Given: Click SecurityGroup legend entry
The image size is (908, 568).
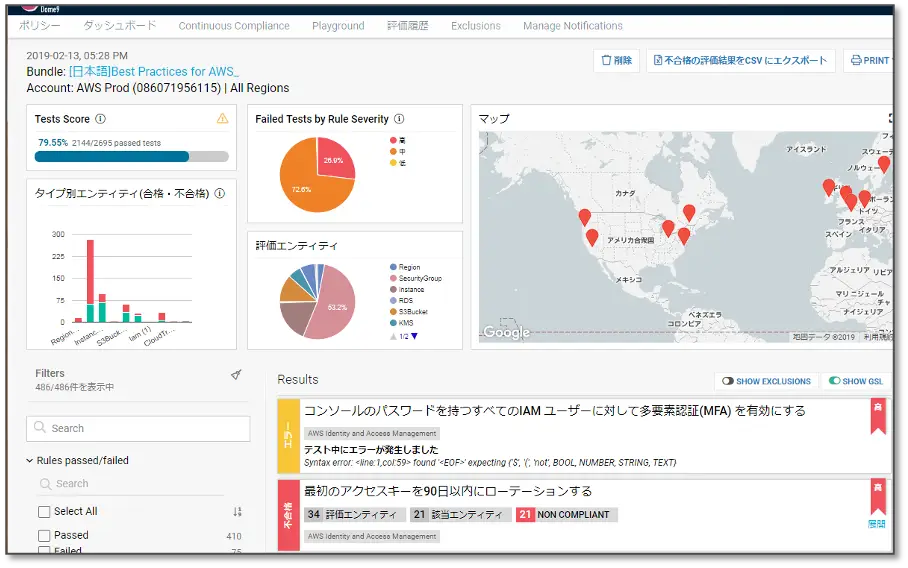Looking at the screenshot, I should coord(416,278).
